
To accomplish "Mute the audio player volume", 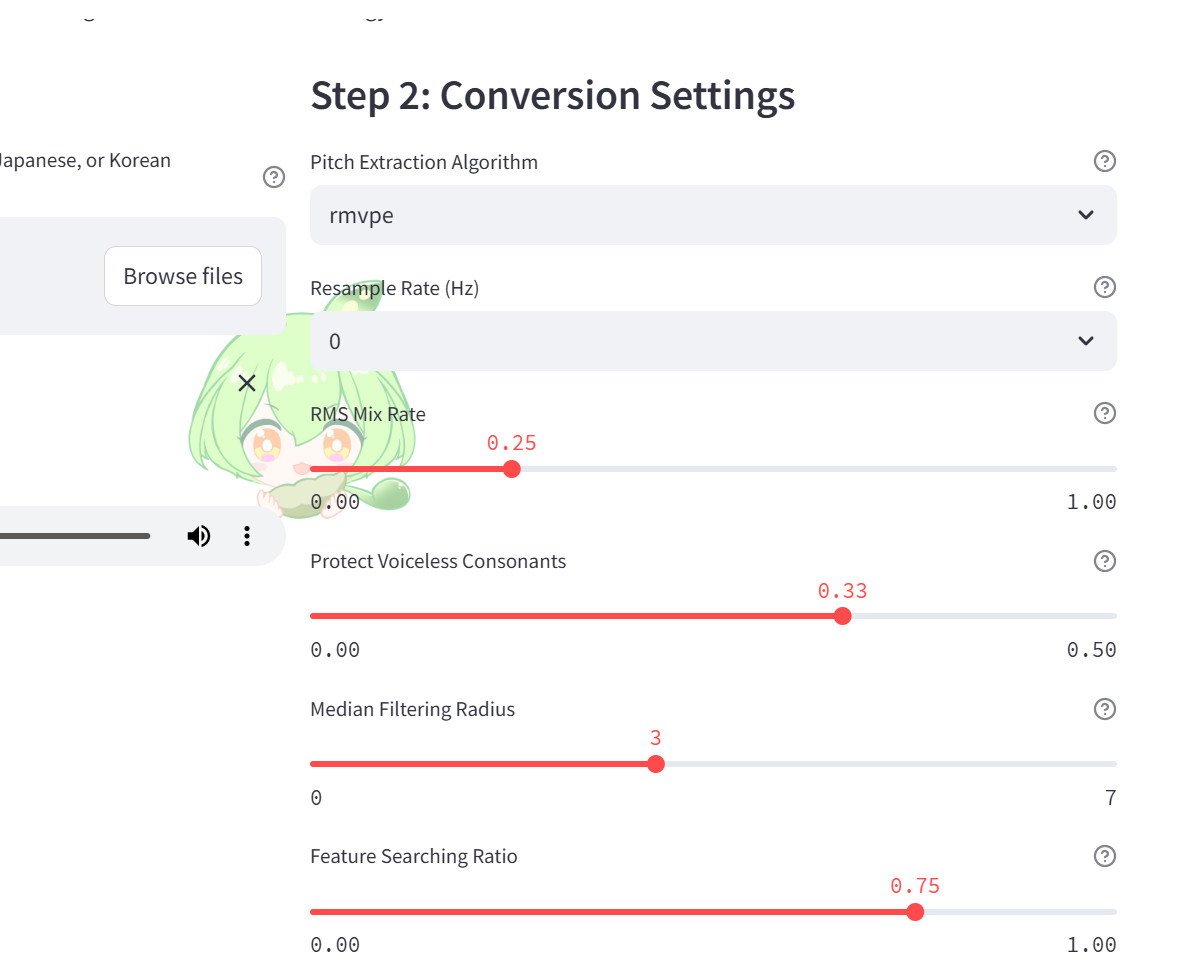I will tap(199, 537).
